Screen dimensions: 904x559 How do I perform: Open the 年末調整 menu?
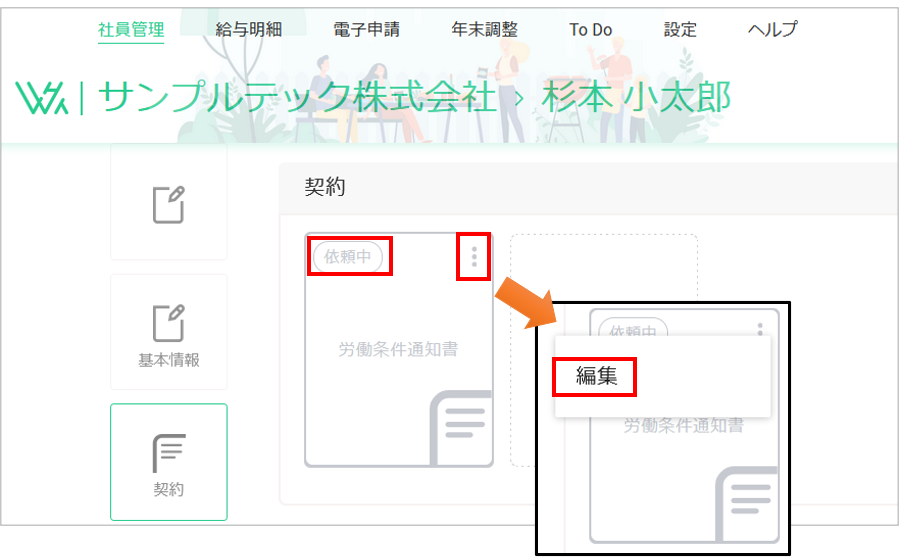click(x=484, y=29)
